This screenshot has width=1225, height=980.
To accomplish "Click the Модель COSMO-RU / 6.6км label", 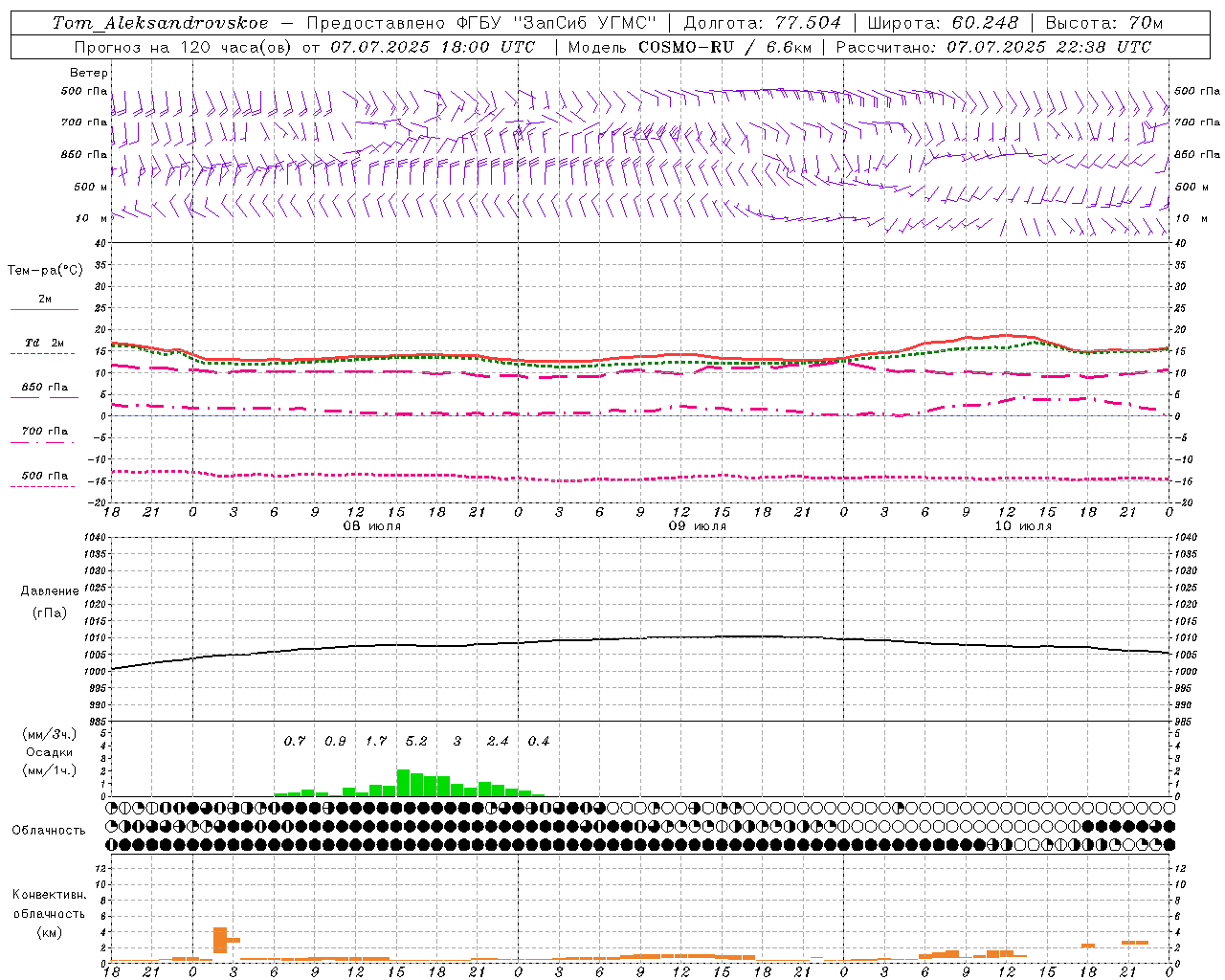I will 690,47.
